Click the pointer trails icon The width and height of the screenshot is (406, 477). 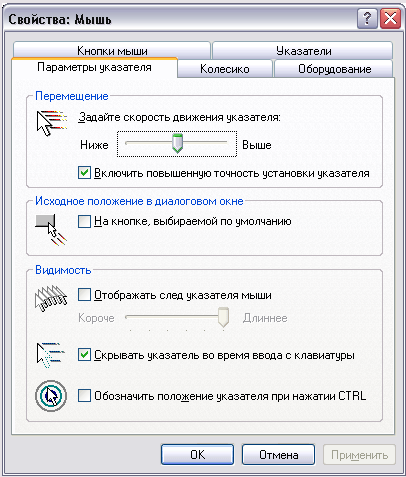click(51, 298)
